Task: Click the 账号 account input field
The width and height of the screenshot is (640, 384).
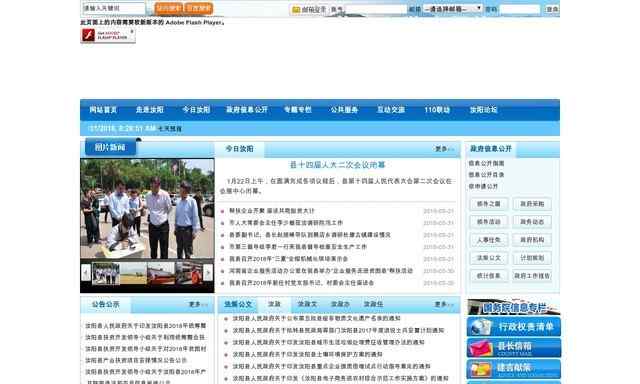Action: pos(376,9)
